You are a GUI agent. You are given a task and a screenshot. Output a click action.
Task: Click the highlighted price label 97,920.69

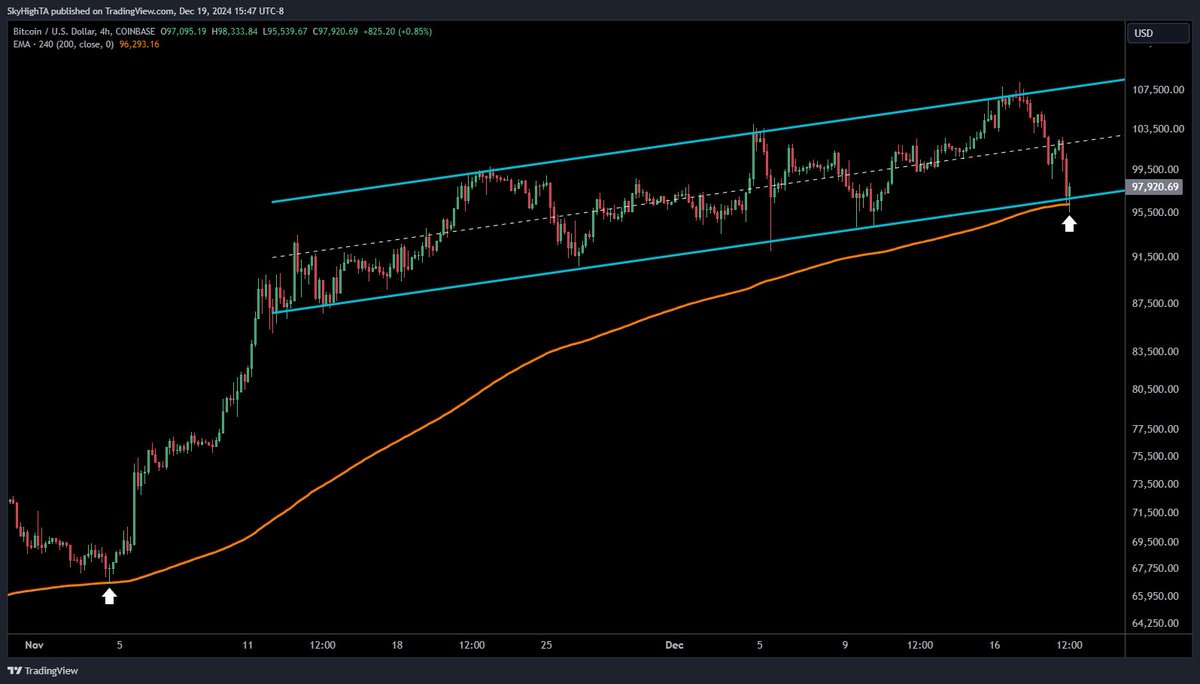(1154, 186)
